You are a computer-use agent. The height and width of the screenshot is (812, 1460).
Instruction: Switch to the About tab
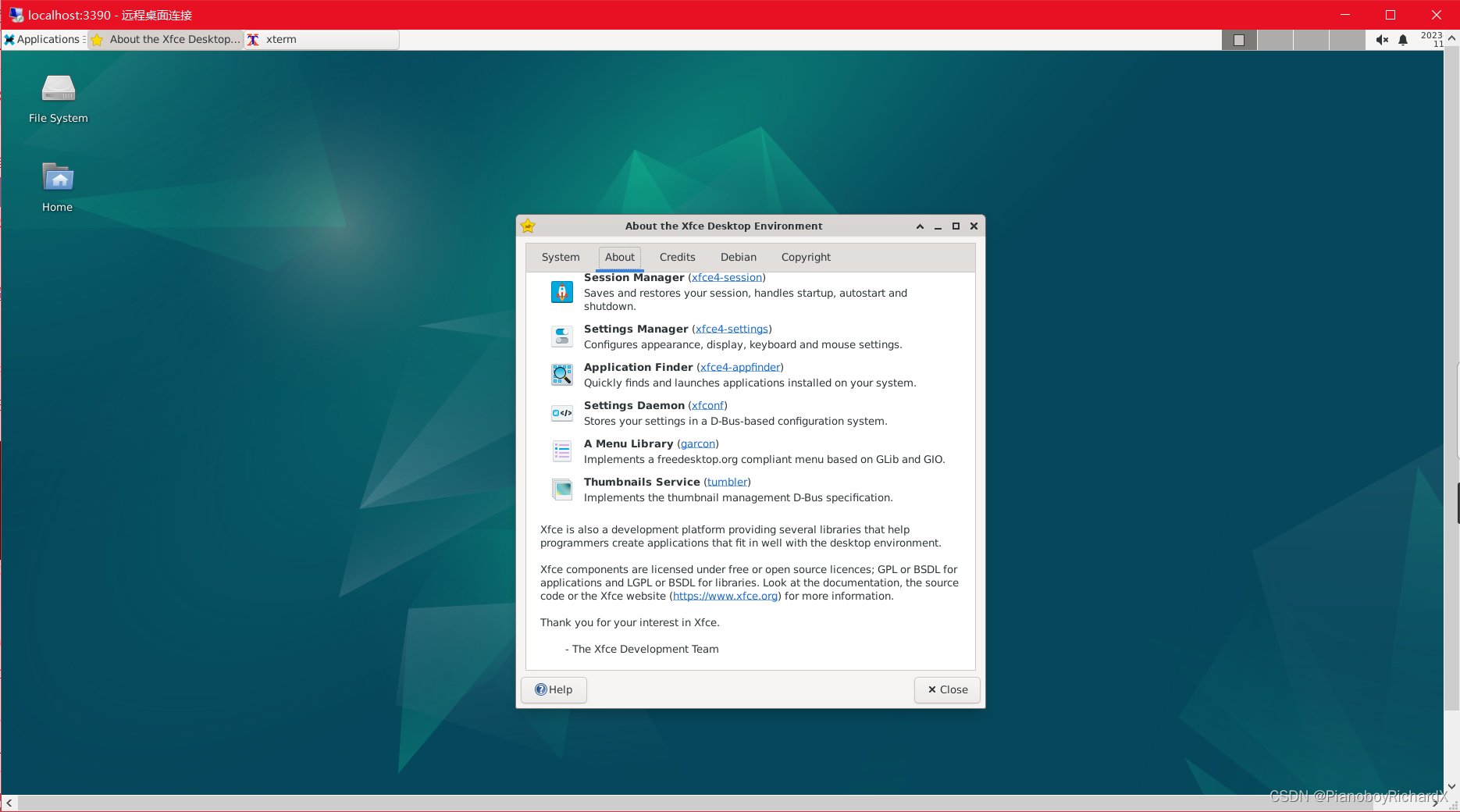pyautogui.click(x=620, y=258)
